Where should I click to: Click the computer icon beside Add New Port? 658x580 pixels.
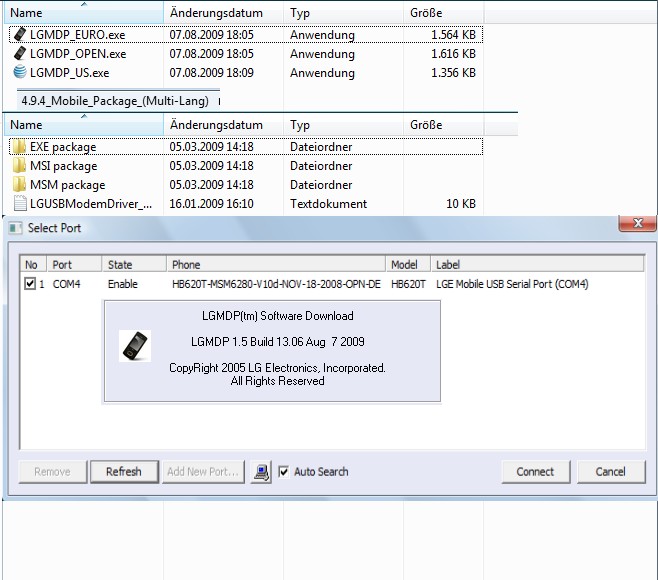(261, 472)
